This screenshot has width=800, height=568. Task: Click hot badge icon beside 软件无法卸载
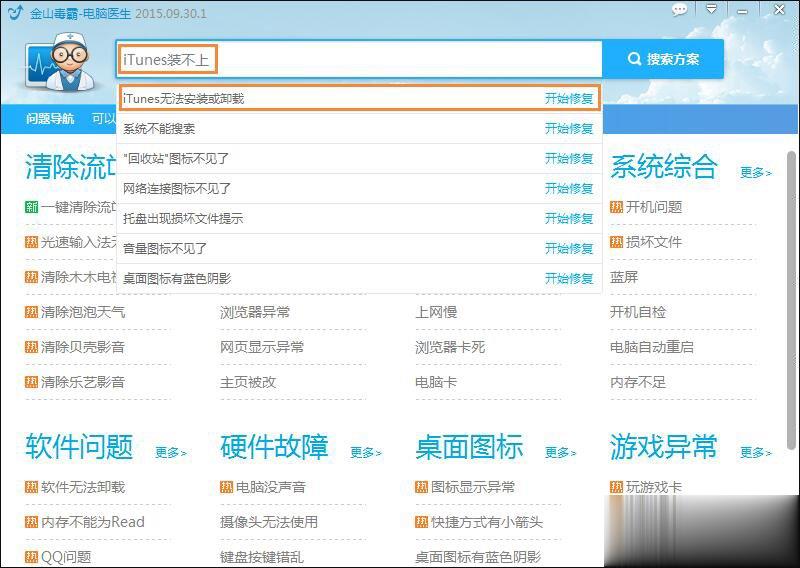point(31,487)
